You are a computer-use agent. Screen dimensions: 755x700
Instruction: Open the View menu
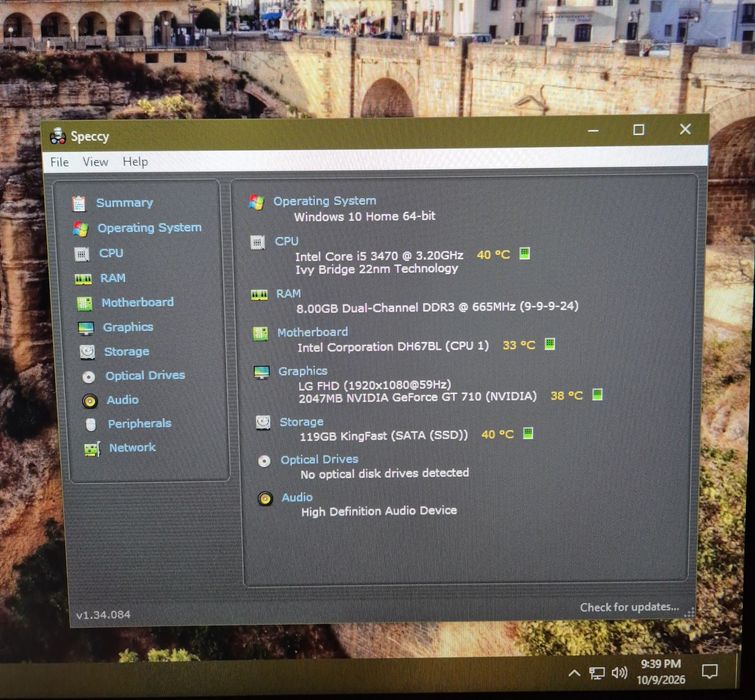(x=95, y=162)
